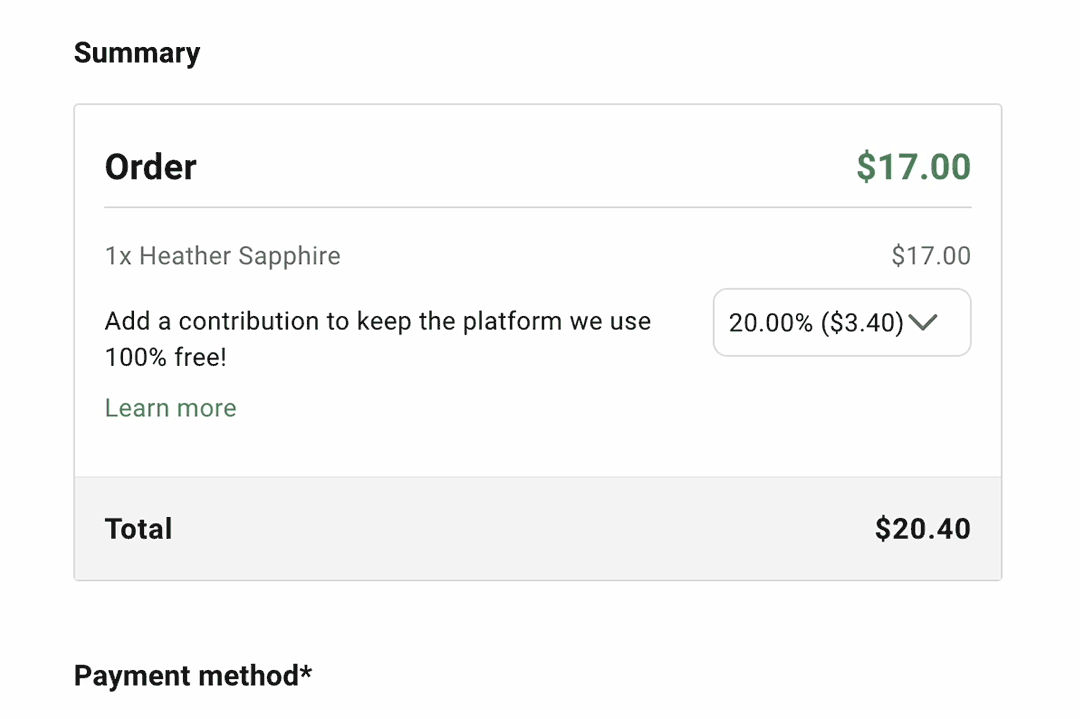Open the contribution percentage dropdown

tap(841, 322)
